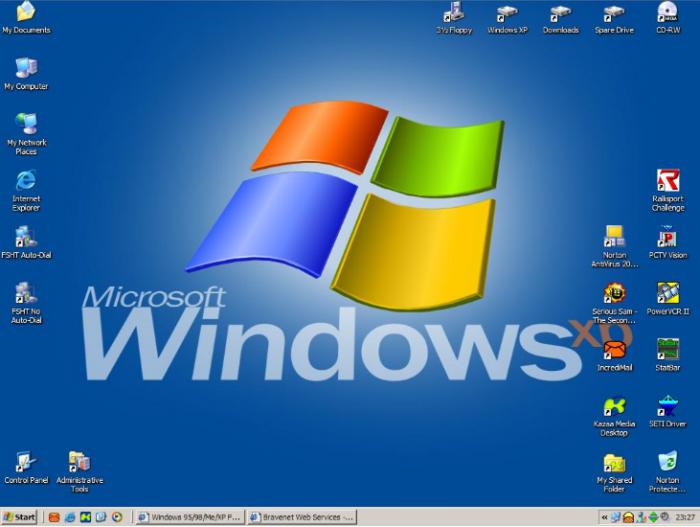Open the My Documents desktop icon
Screen dimensions: 700x527
[x=26, y=18]
